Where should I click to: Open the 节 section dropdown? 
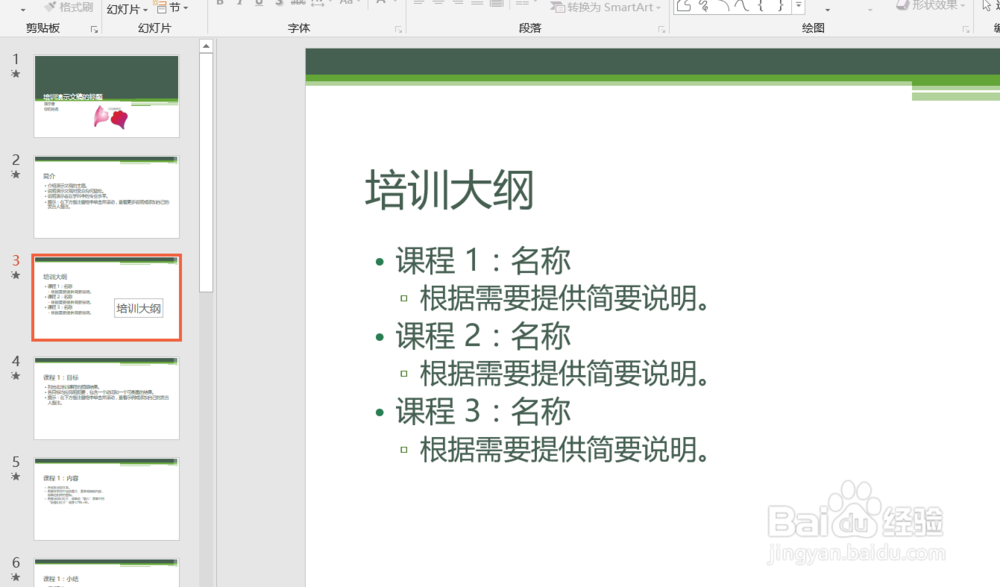click(x=172, y=8)
